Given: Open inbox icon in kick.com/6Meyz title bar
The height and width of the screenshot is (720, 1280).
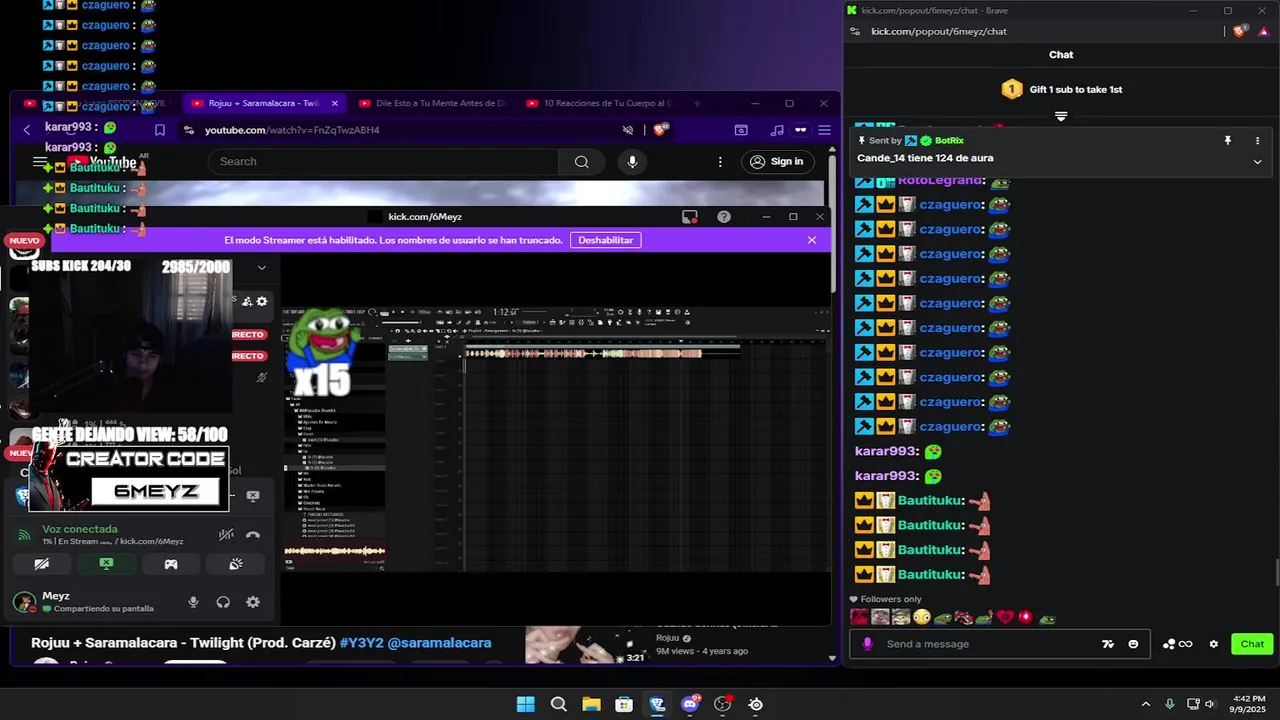Looking at the screenshot, I should coord(690,217).
